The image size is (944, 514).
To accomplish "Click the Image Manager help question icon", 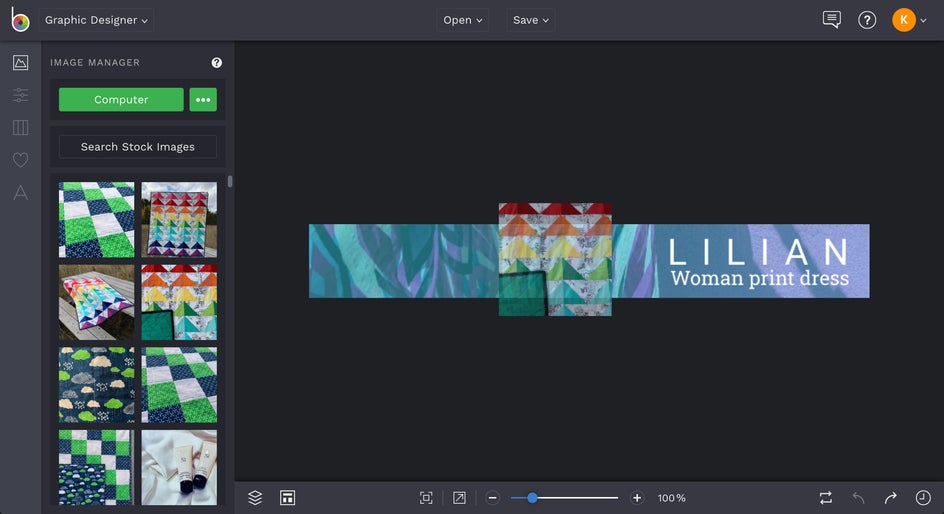I will 217,63.
